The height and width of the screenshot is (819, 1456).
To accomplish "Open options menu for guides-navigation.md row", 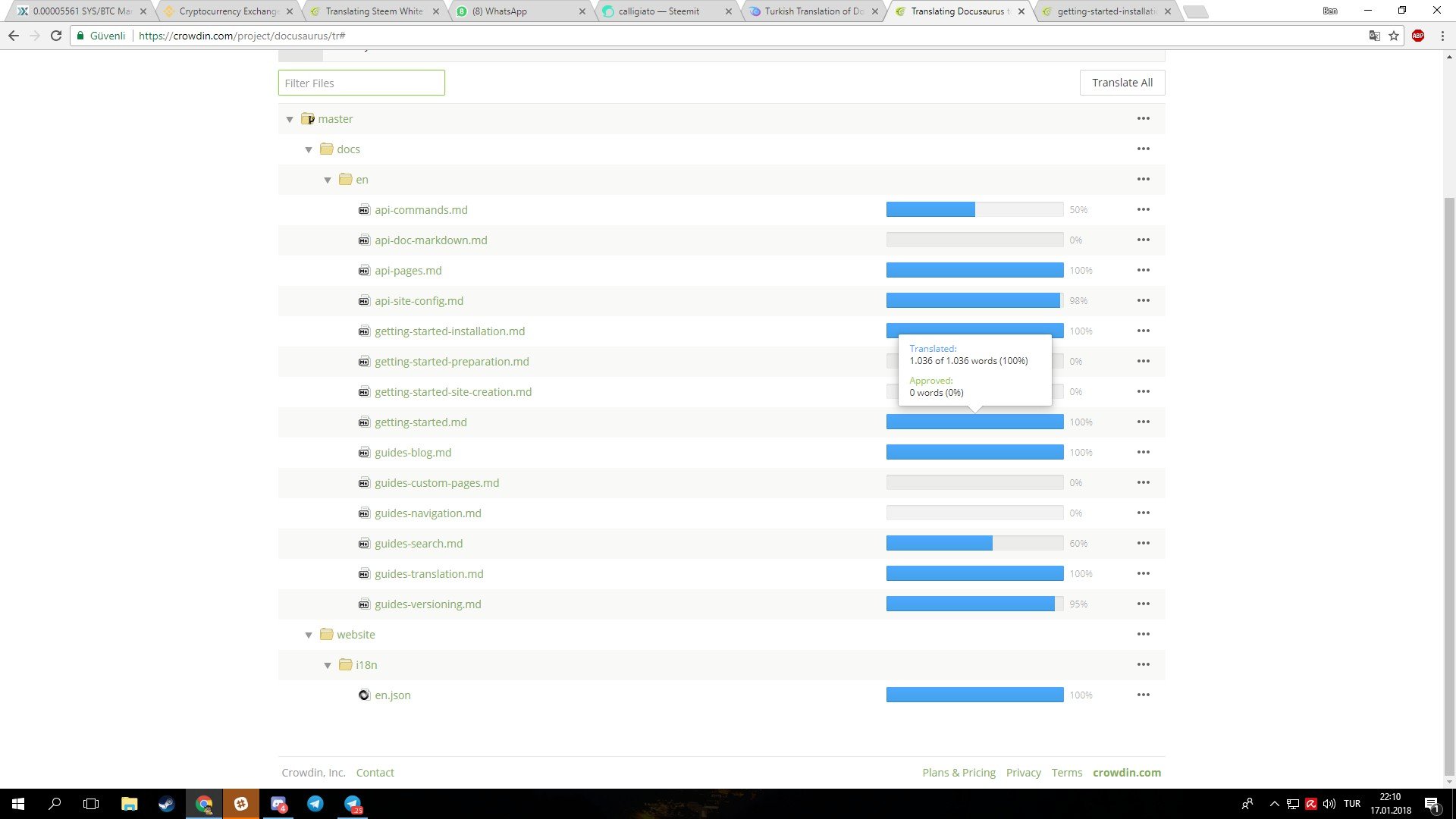I will tap(1143, 513).
